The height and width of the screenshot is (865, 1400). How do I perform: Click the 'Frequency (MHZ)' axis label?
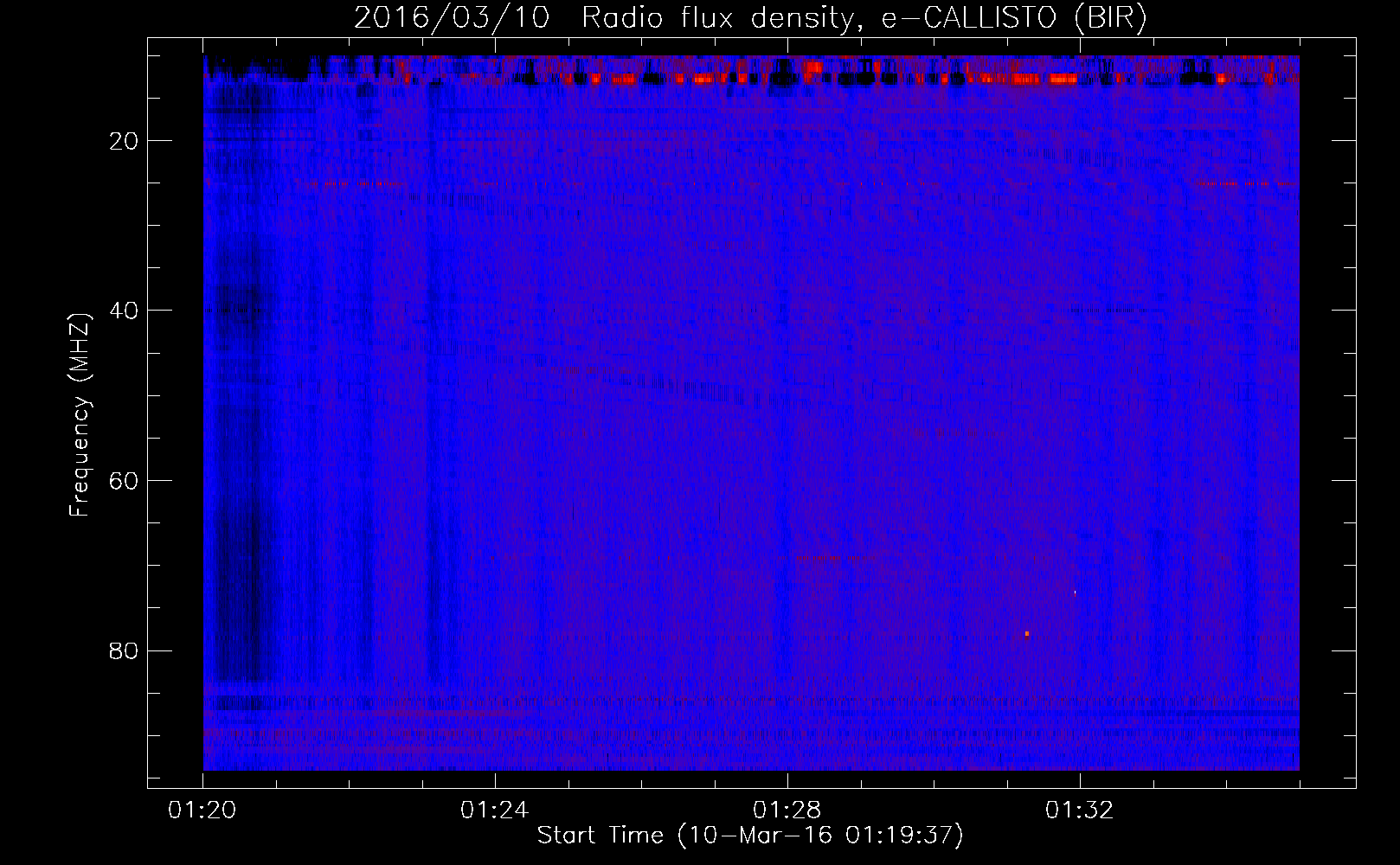click(x=80, y=415)
